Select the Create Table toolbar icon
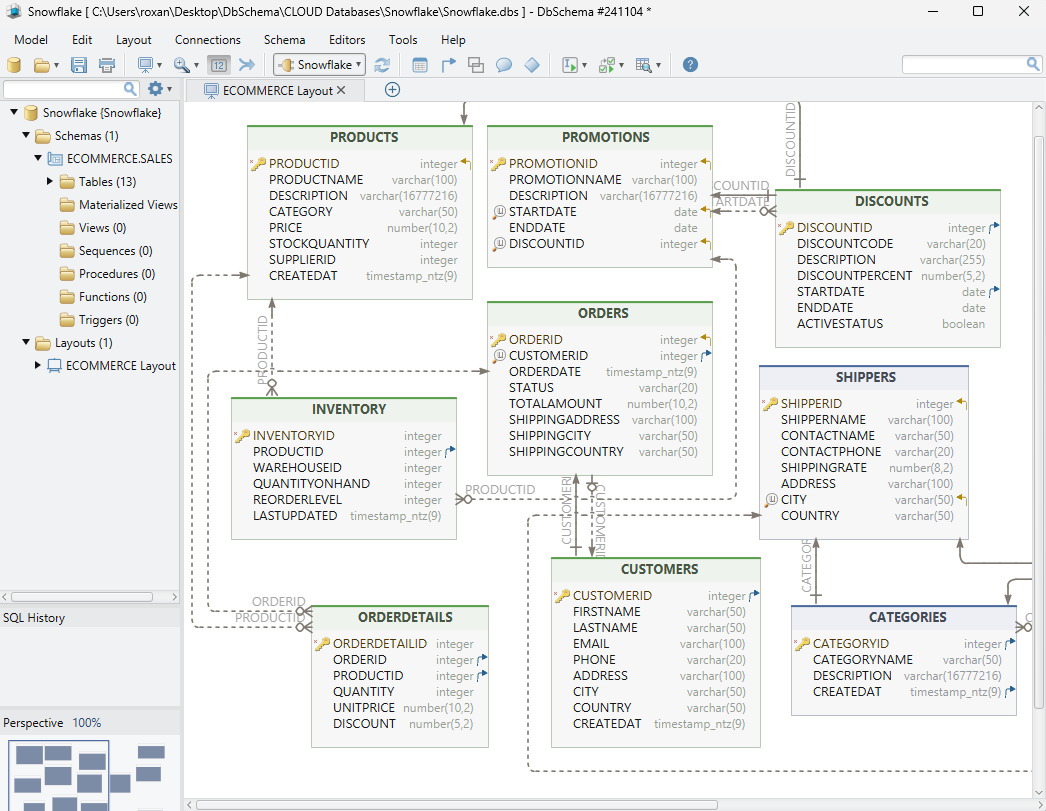Image resolution: width=1046 pixels, height=811 pixels. 420,64
